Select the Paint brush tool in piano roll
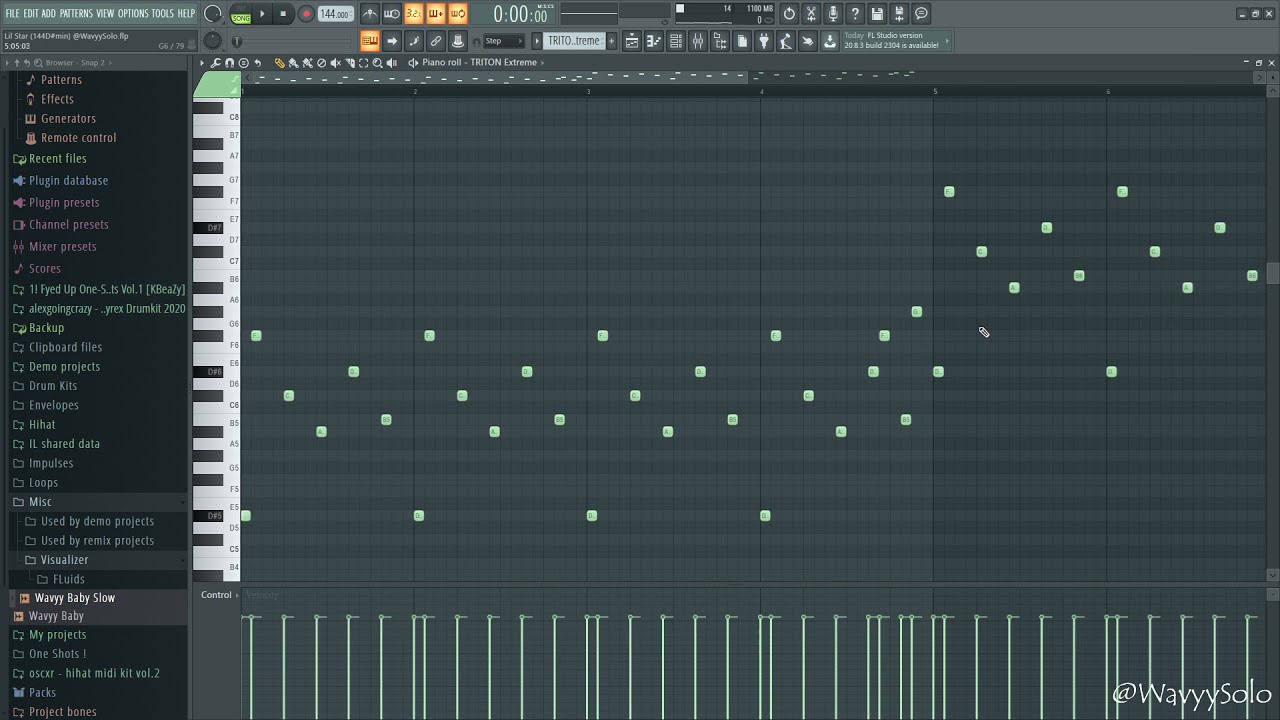Viewport: 1280px width, 720px height. (x=293, y=63)
